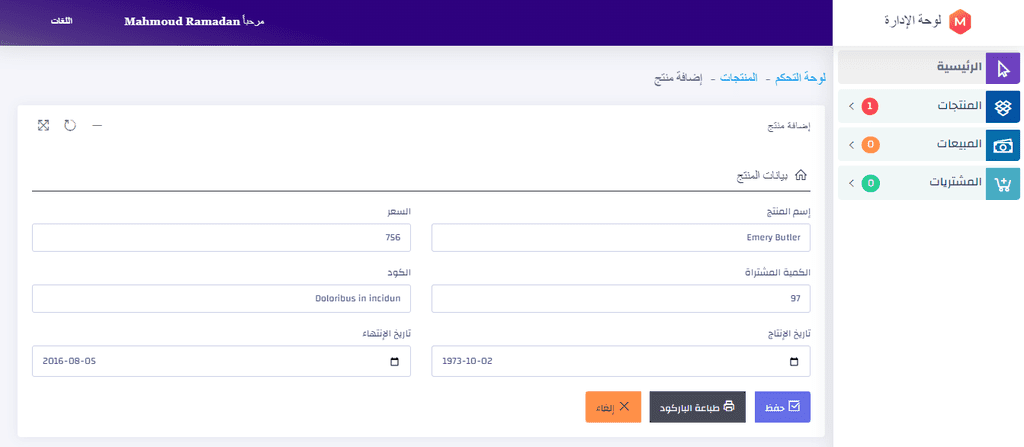Click the boxes icon beside المنتجات
Image resolution: width=1024 pixels, height=447 pixels.
tap(1002, 107)
